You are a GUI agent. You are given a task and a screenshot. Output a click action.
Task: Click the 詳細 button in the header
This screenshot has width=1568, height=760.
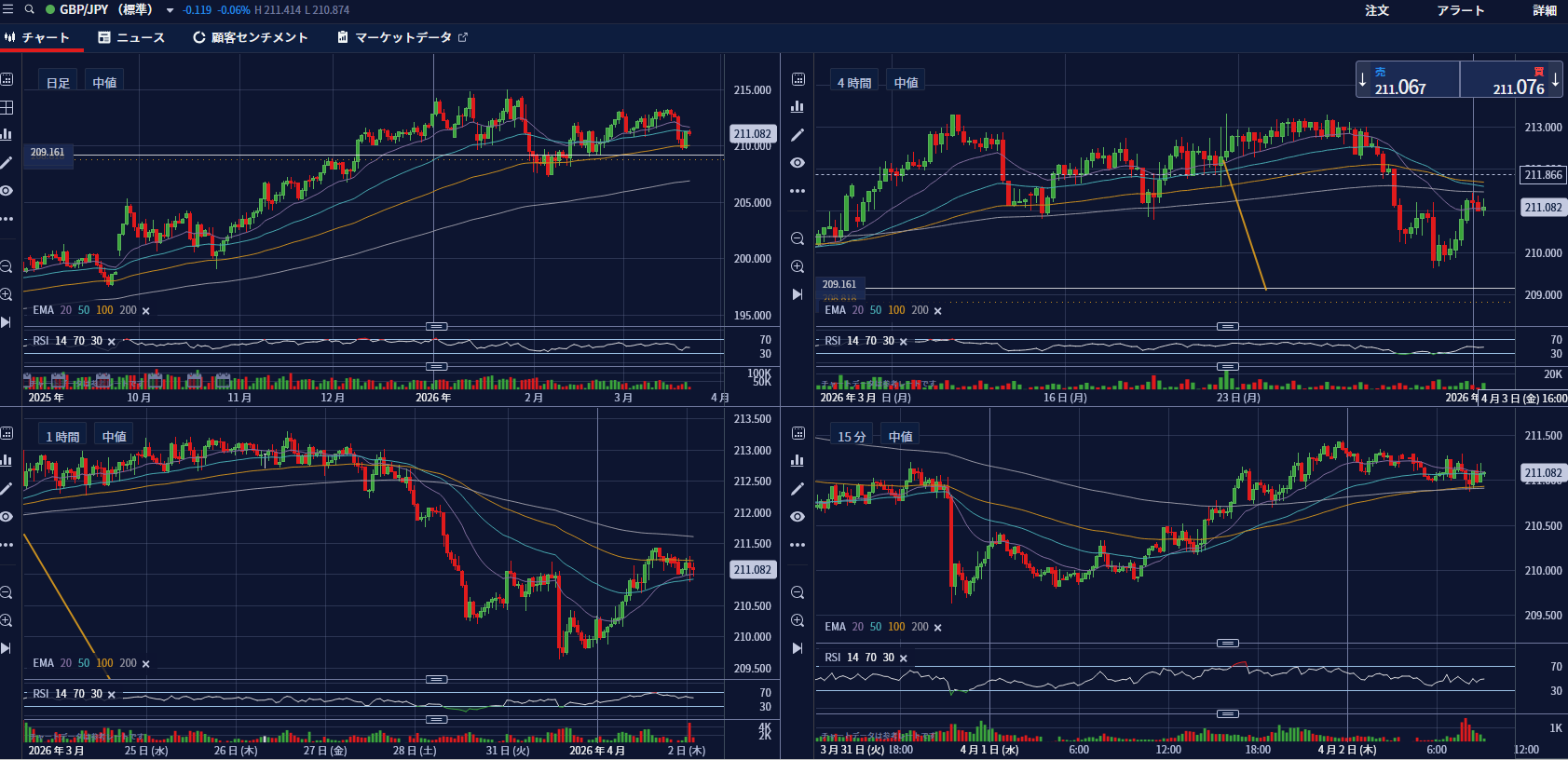1545,10
